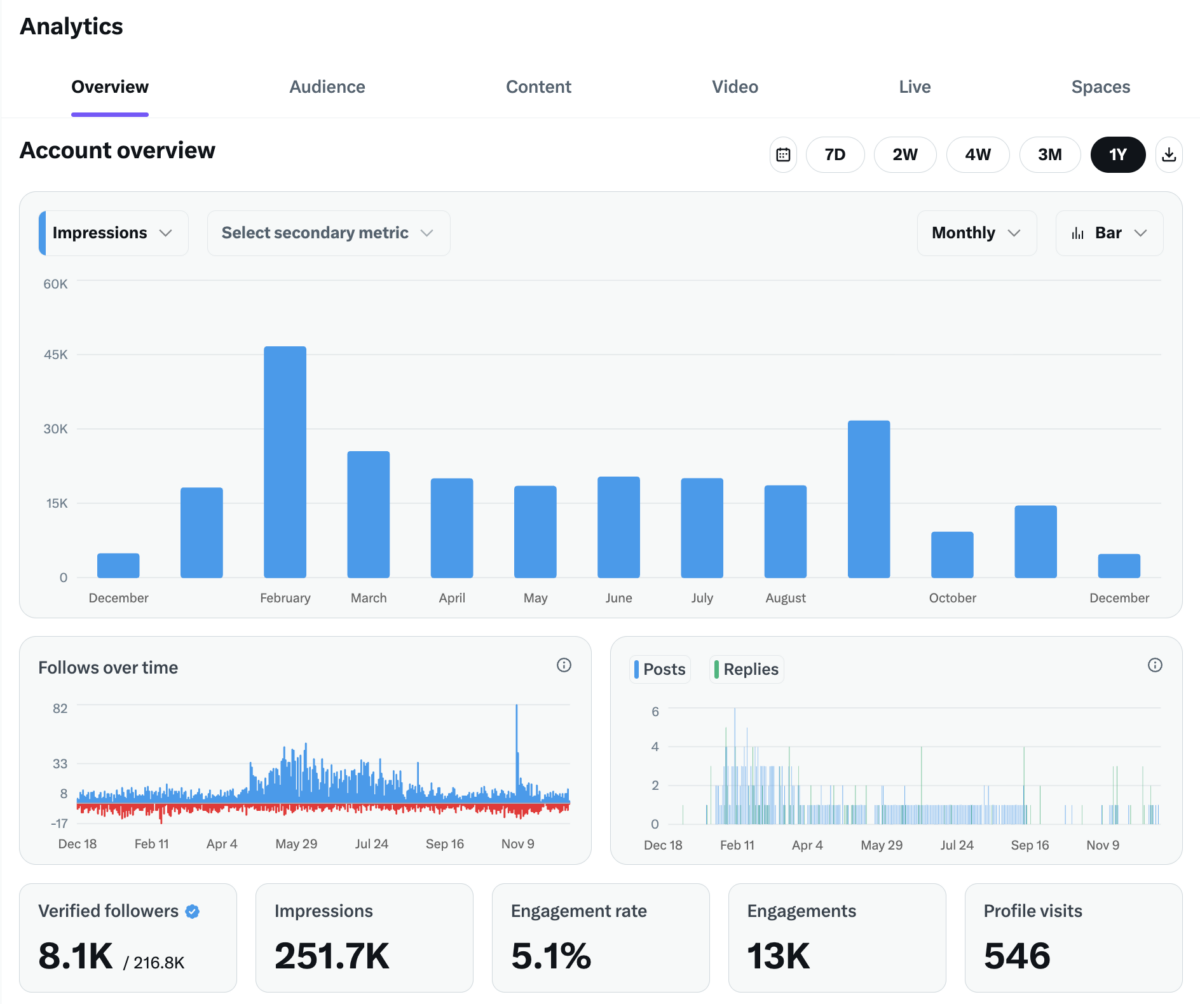Toggle the Posts legend in the chart
The width and height of the screenshot is (1200, 1004).
[659, 669]
